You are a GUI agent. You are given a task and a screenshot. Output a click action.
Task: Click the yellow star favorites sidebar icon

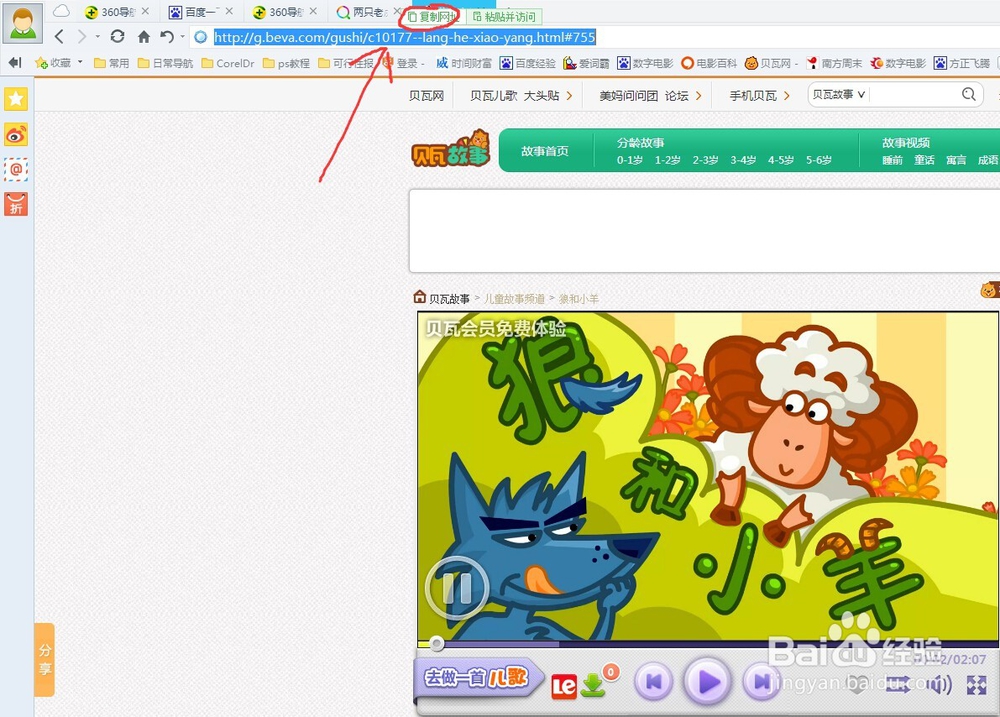16,99
